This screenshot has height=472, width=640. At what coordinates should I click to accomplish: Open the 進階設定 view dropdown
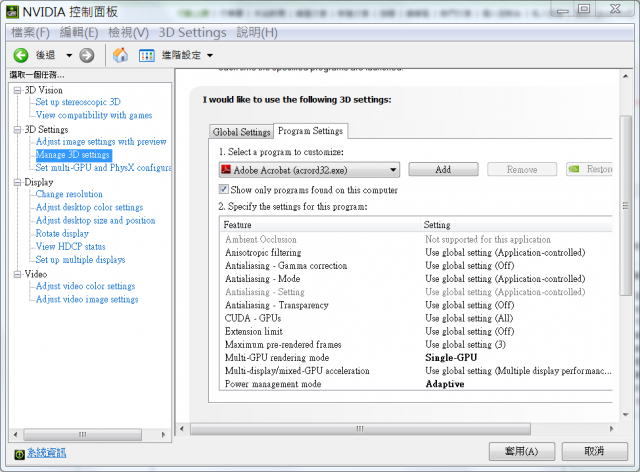click(210, 56)
